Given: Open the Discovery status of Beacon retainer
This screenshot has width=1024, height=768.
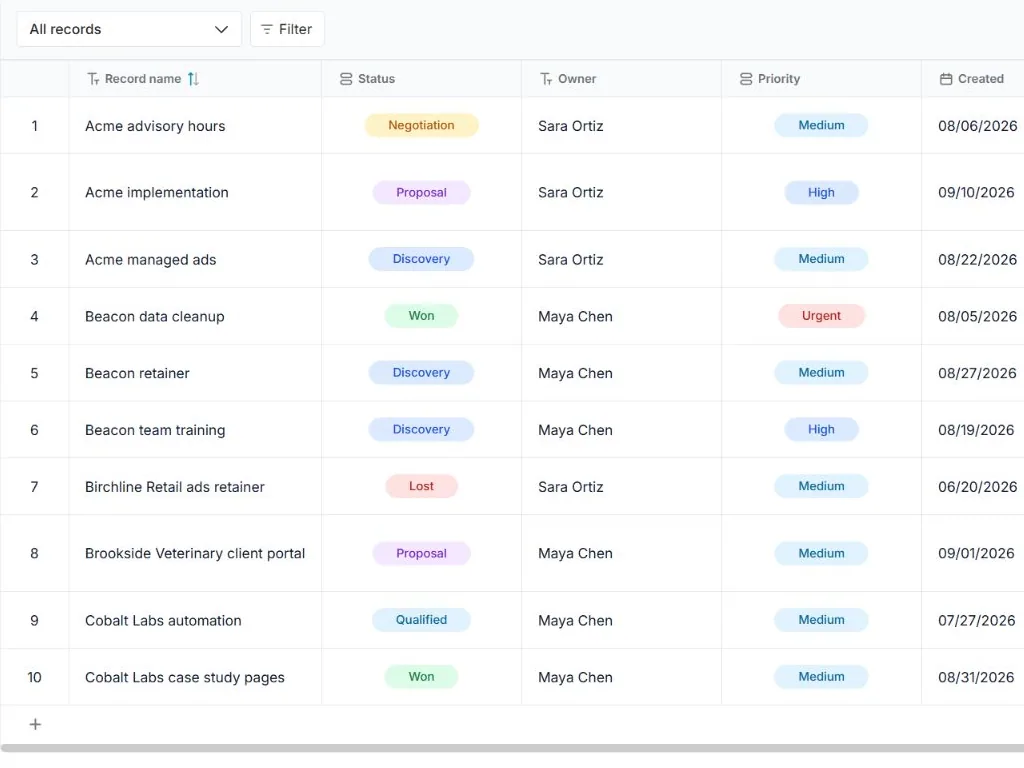Looking at the screenshot, I should point(421,373).
